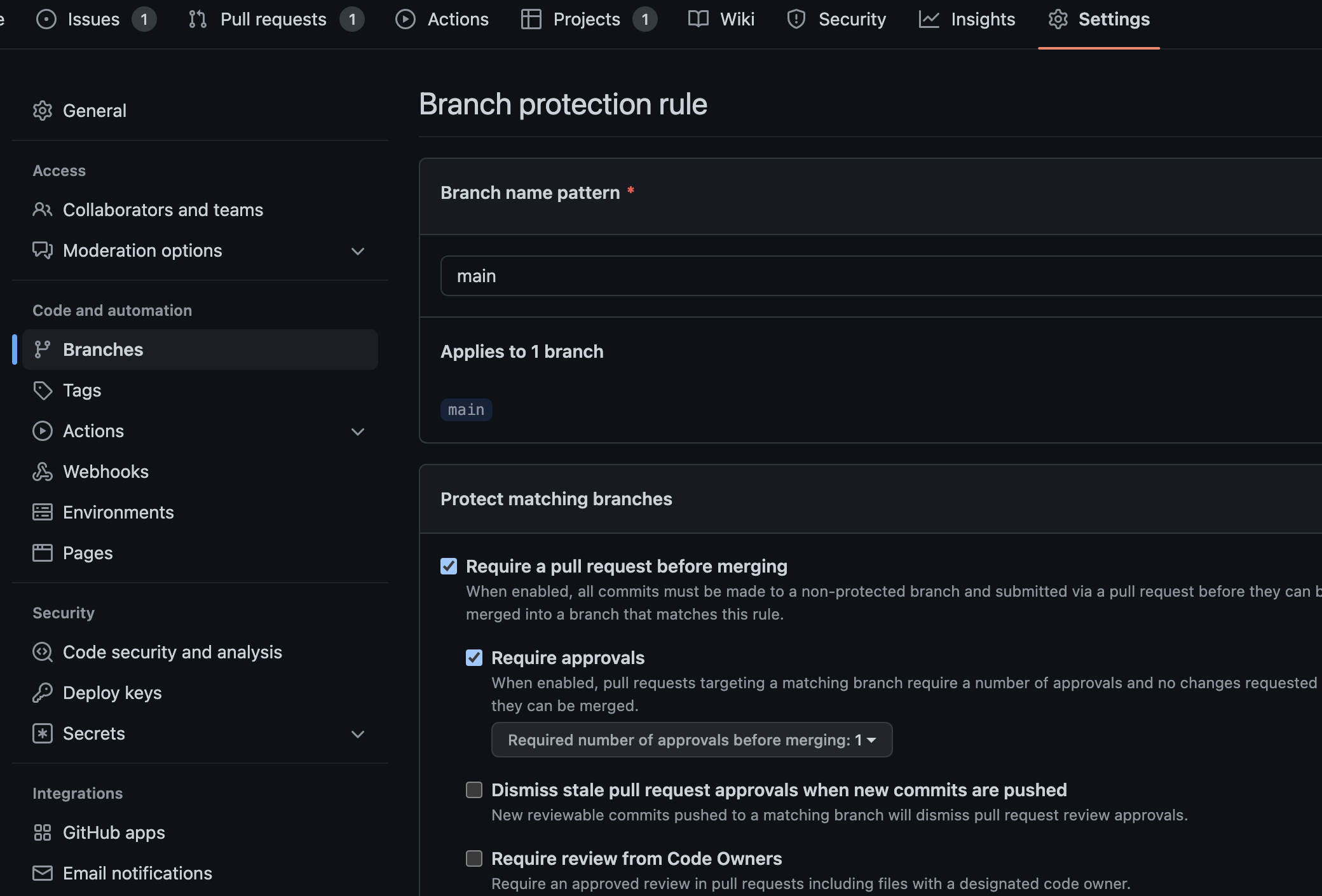
Task: Click the Tags icon in sidebar
Action: (43, 390)
